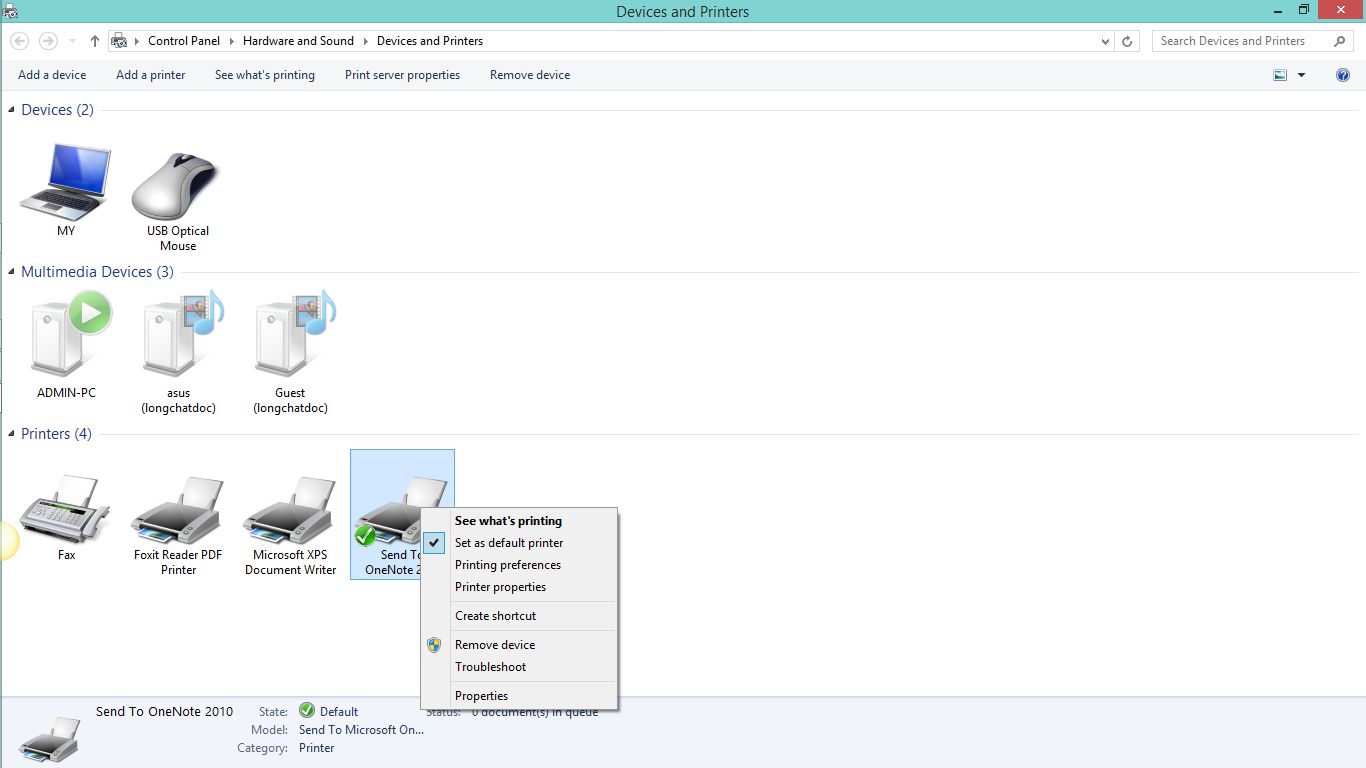
Task: Expand the Hardware and Sound breadcrumb arrow
Action: [365, 41]
